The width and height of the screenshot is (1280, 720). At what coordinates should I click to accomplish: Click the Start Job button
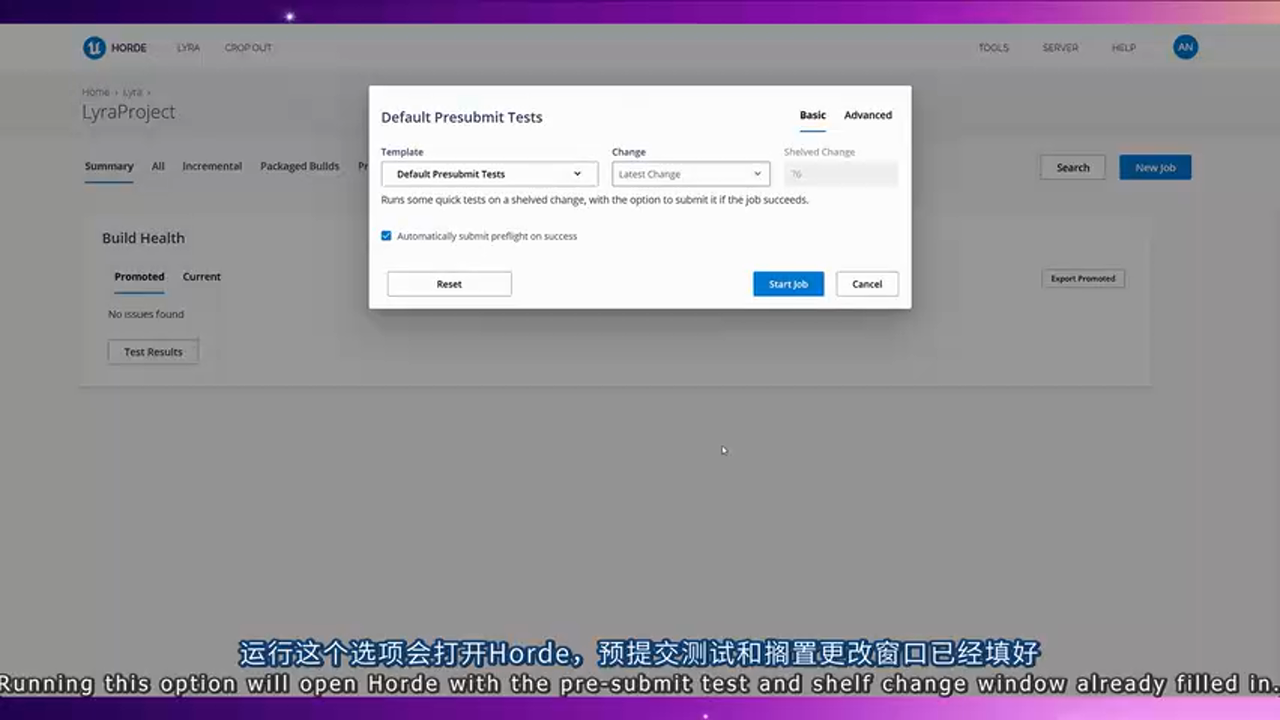788,283
